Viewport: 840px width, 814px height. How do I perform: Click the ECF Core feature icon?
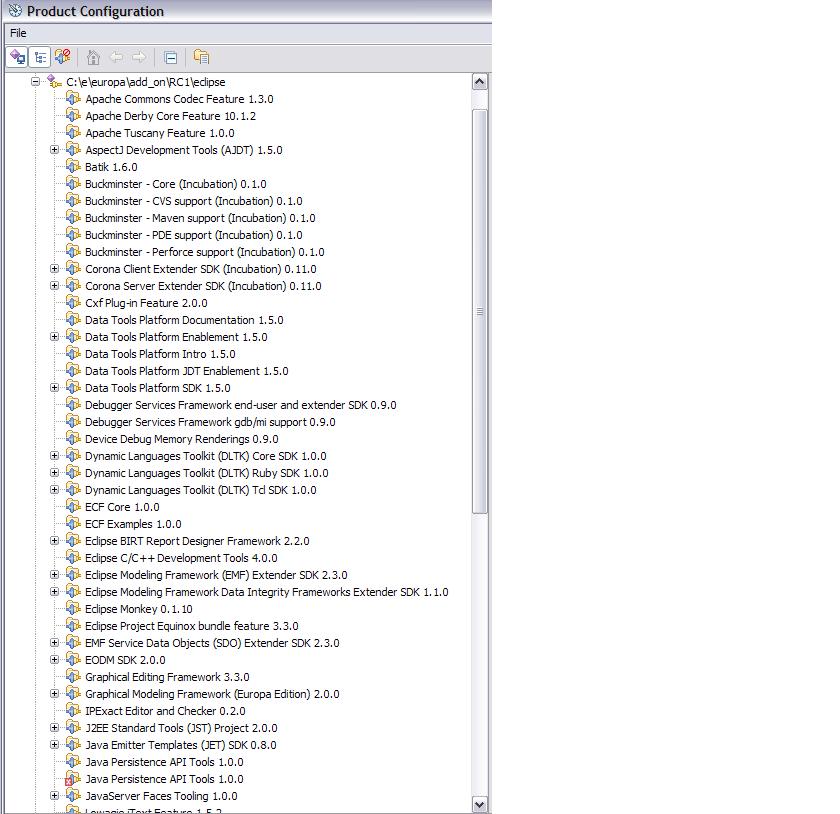[73, 507]
